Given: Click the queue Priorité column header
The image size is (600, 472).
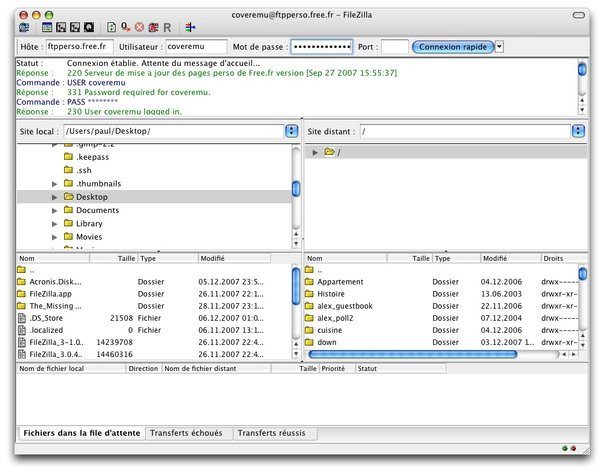Looking at the screenshot, I should tap(336, 368).
